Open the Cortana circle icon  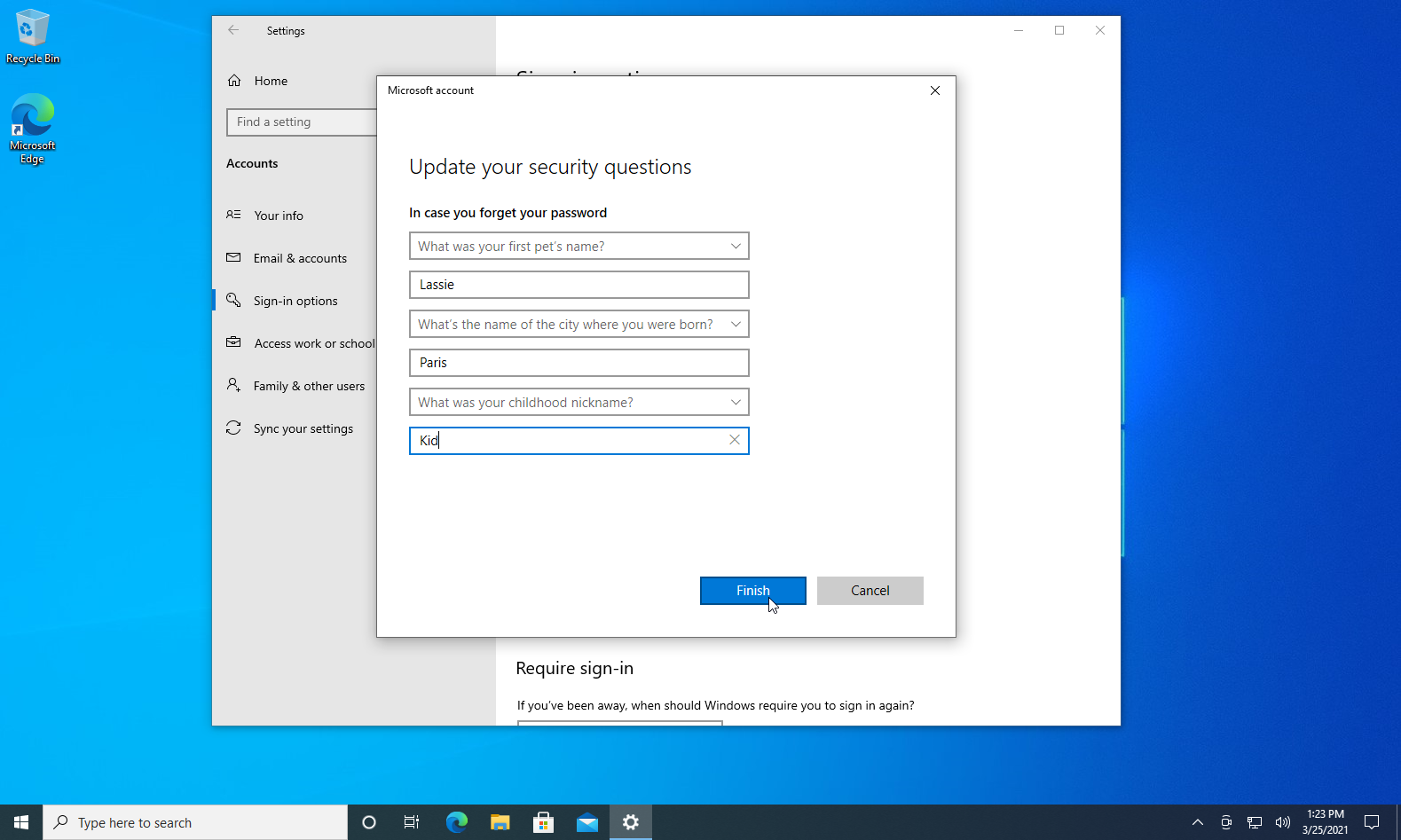[369, 822]
